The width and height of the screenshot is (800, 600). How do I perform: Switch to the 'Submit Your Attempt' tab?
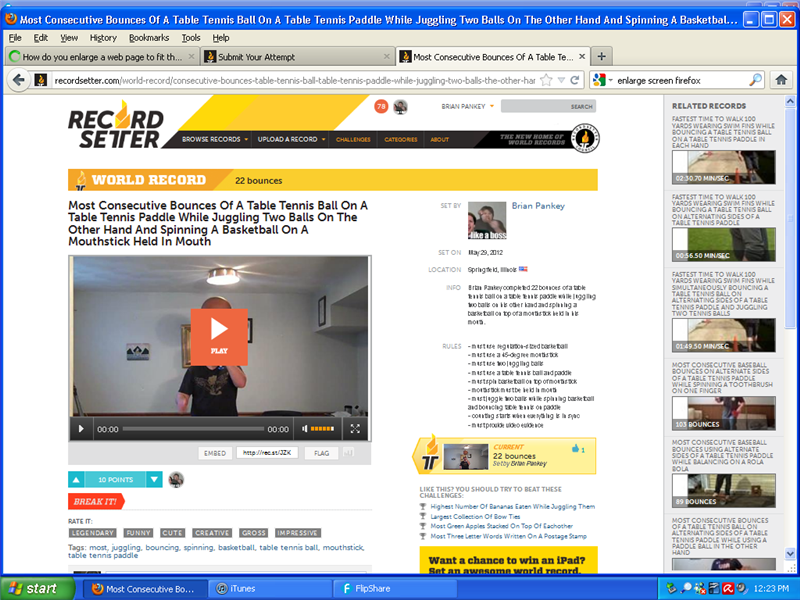296,57
